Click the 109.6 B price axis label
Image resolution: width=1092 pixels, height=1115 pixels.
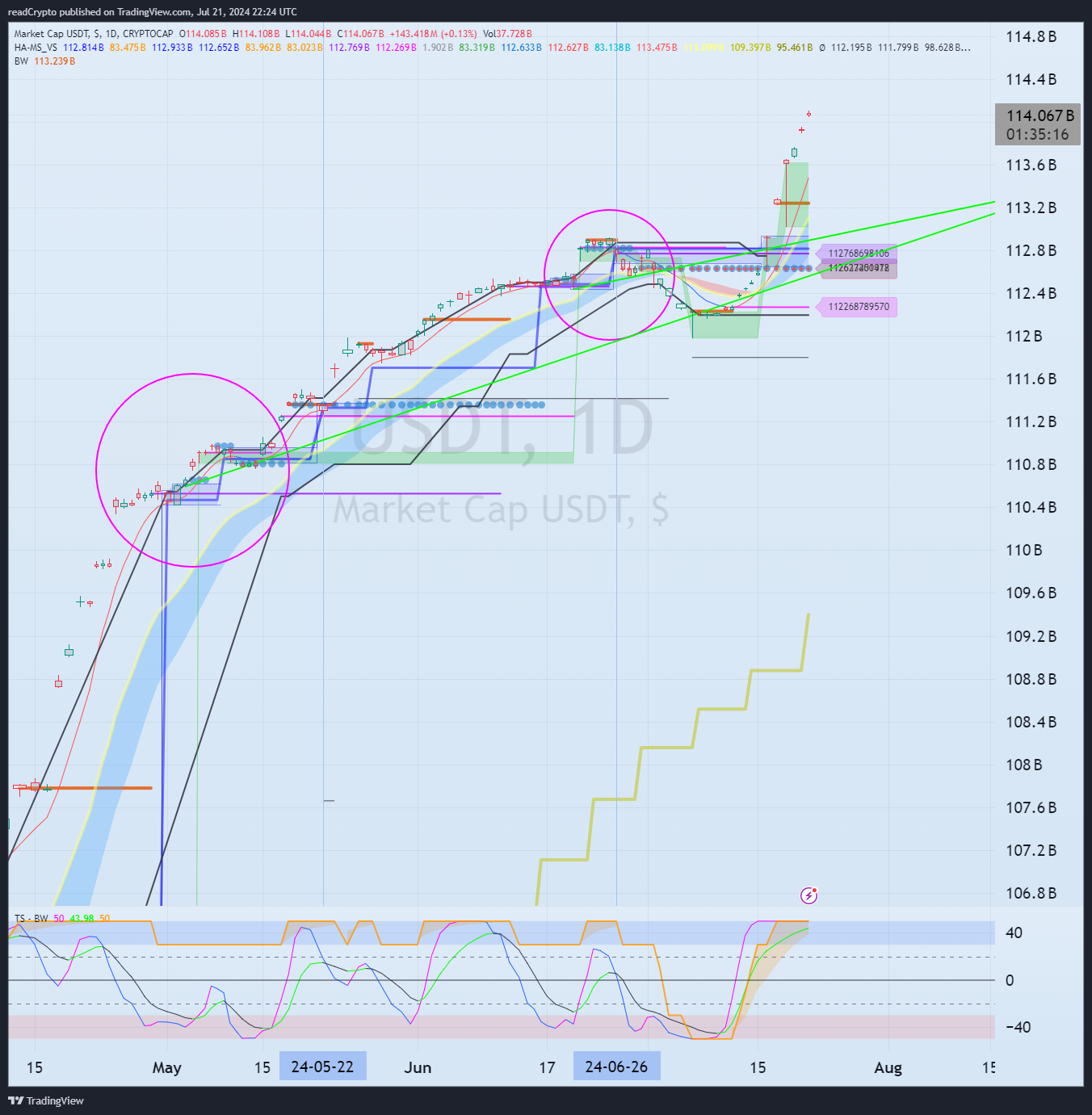1031,593
